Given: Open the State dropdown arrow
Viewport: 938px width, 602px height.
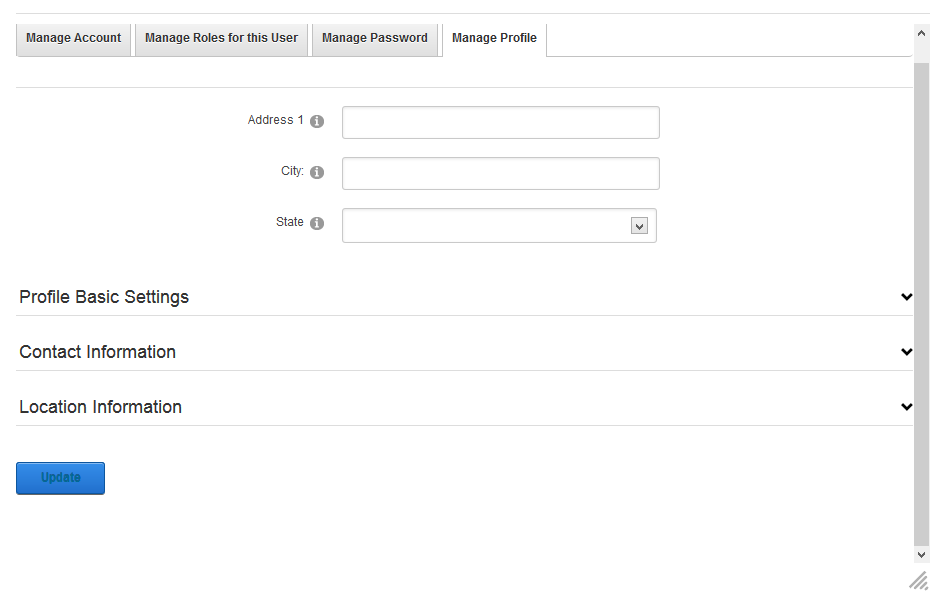Looking at the screenshot, I should 639,226.
